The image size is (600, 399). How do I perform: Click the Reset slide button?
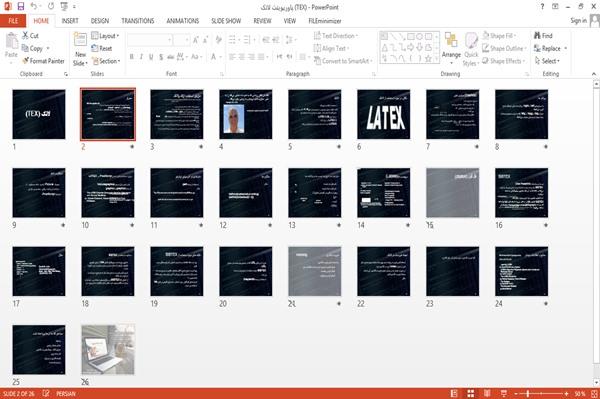pos(102,48)
